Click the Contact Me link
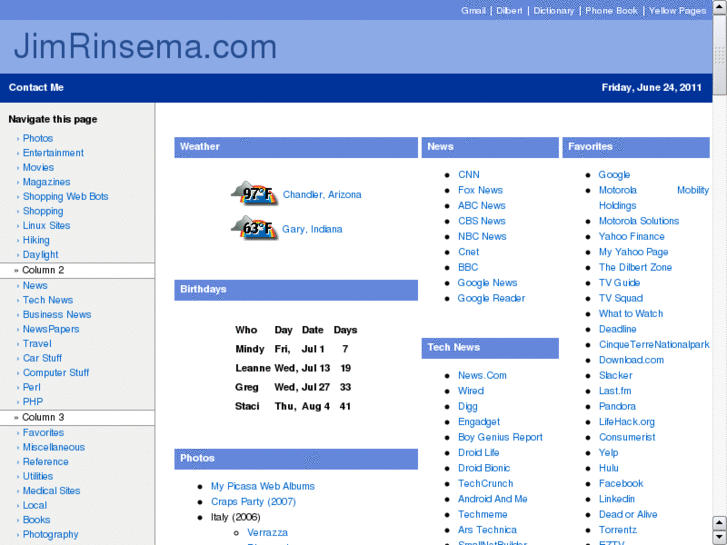 36,87
